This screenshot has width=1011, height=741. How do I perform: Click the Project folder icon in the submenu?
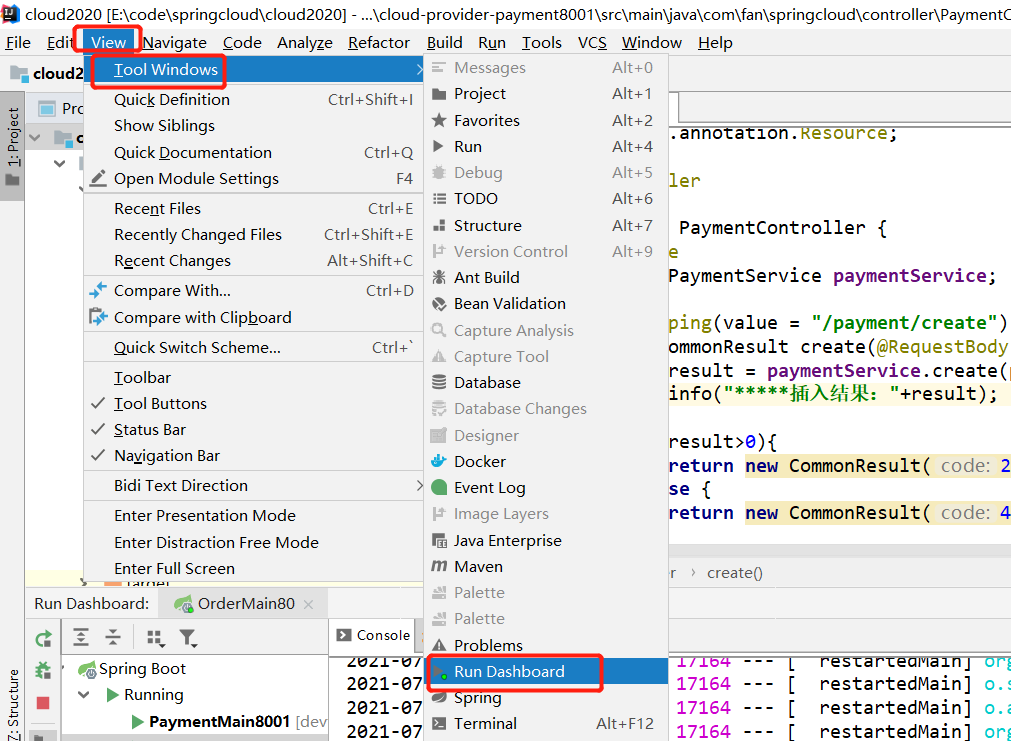438,94
